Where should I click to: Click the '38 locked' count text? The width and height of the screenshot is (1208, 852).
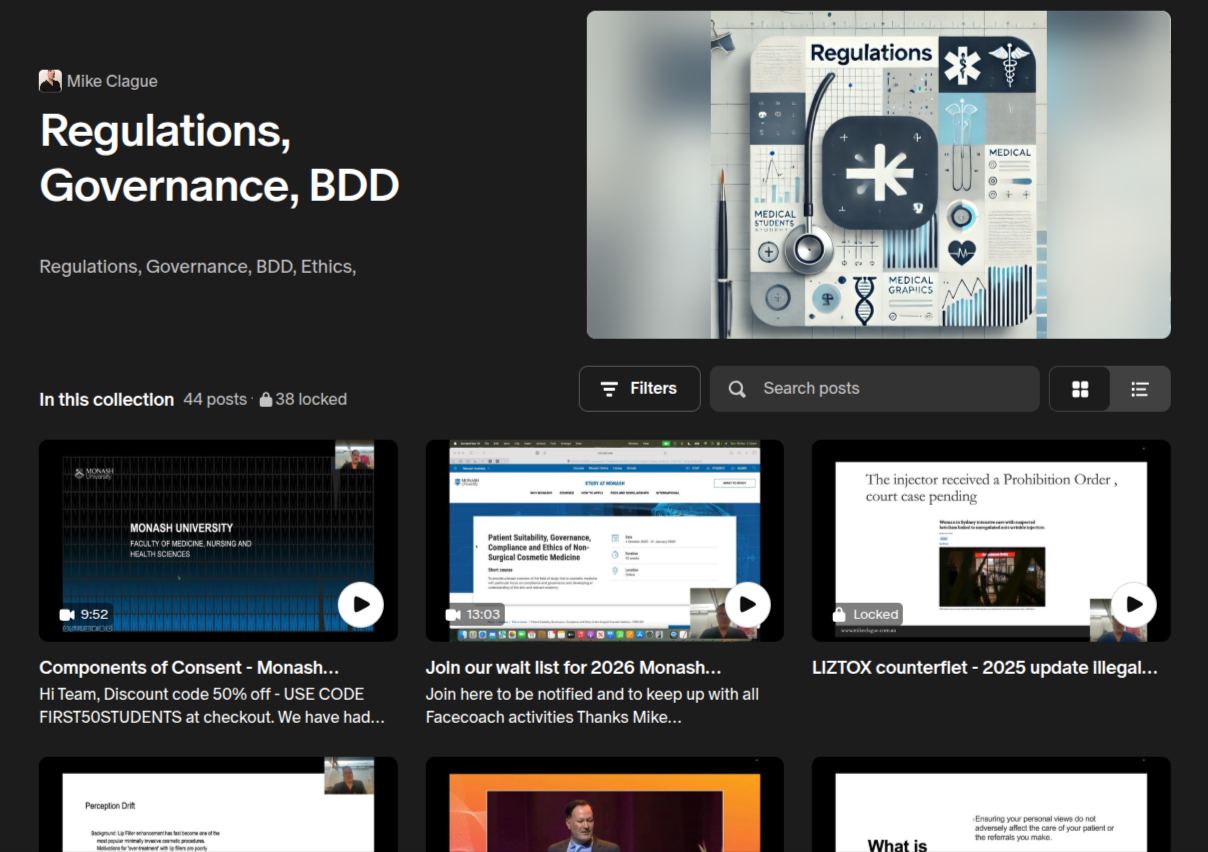310,399
